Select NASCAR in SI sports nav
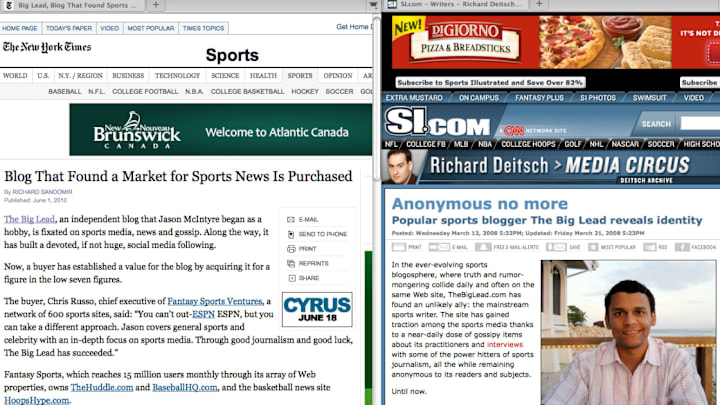The height and width of the screenshot is (405, 720). [x=625, y=144]
